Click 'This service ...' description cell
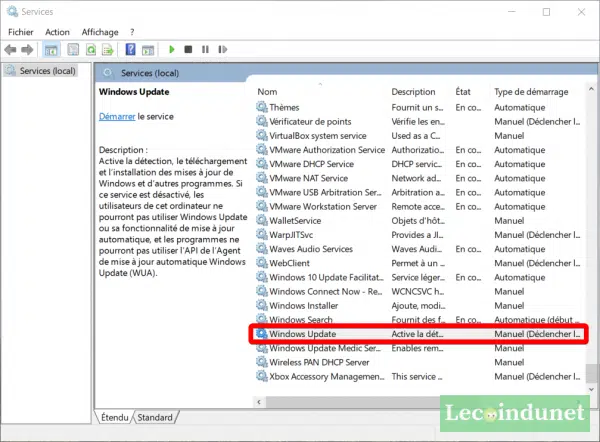This screenshot has width=600, height=442. click(417, 376)
